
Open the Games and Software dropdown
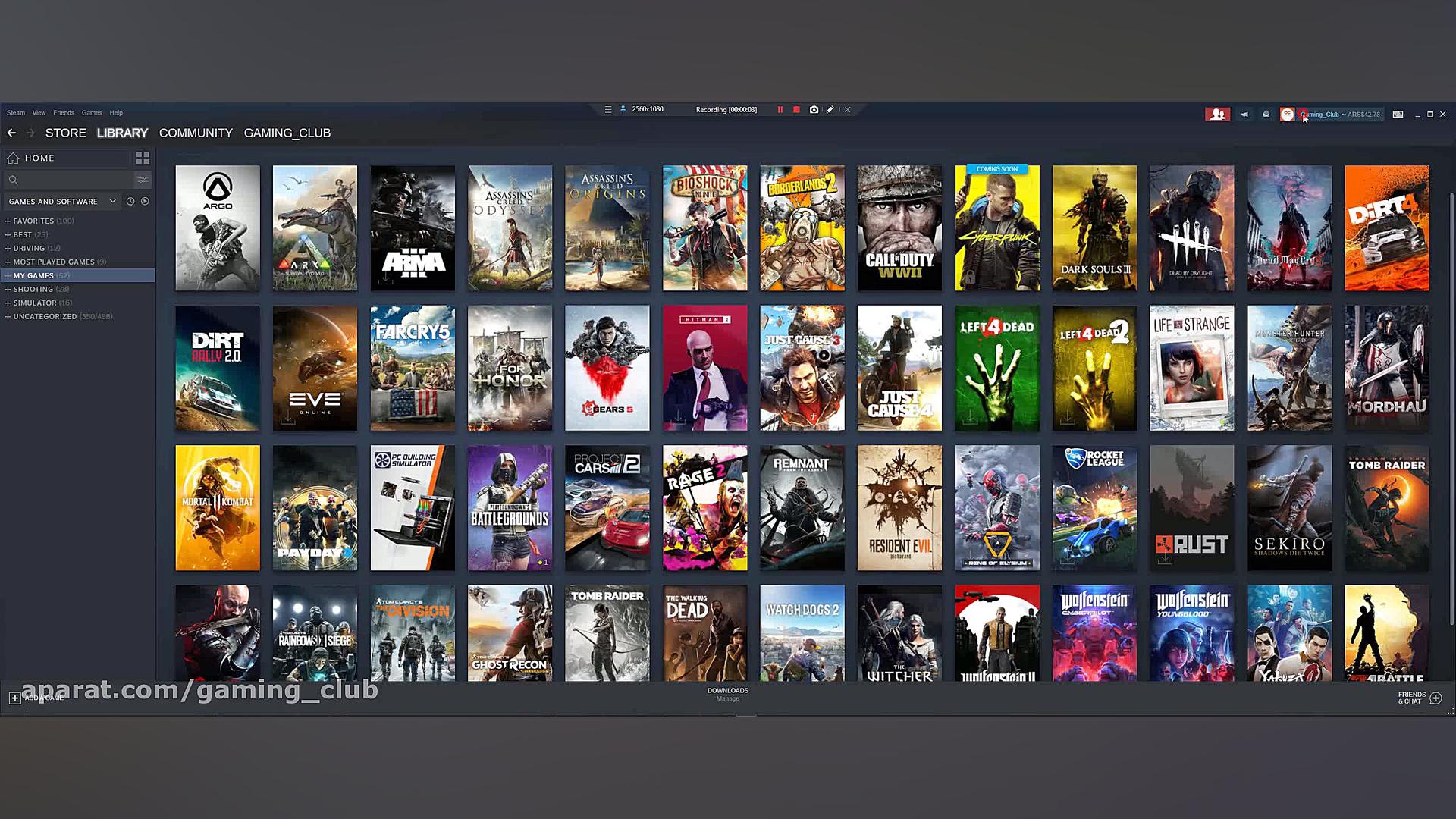pos(62,201)
